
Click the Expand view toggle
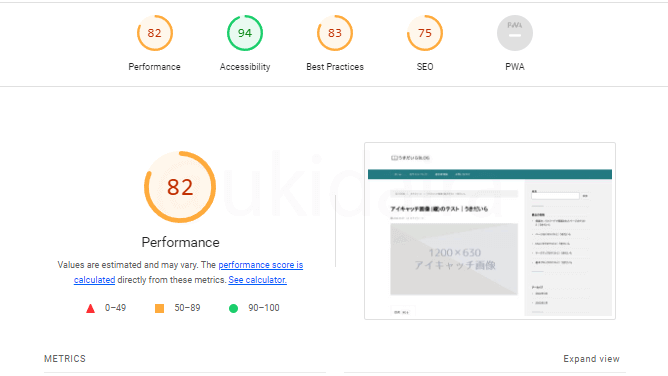tap(591, 359)
